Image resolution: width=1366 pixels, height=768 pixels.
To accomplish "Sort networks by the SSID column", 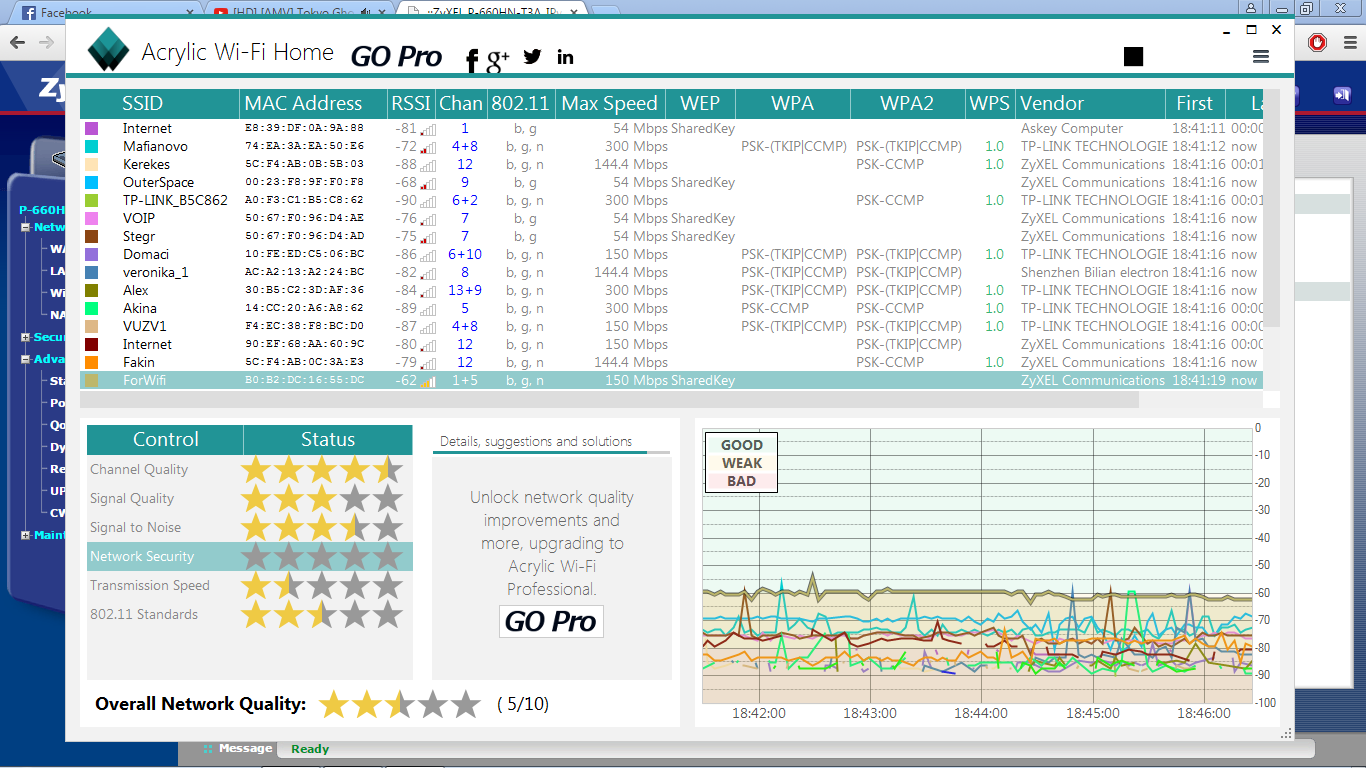I will [142, 104].
